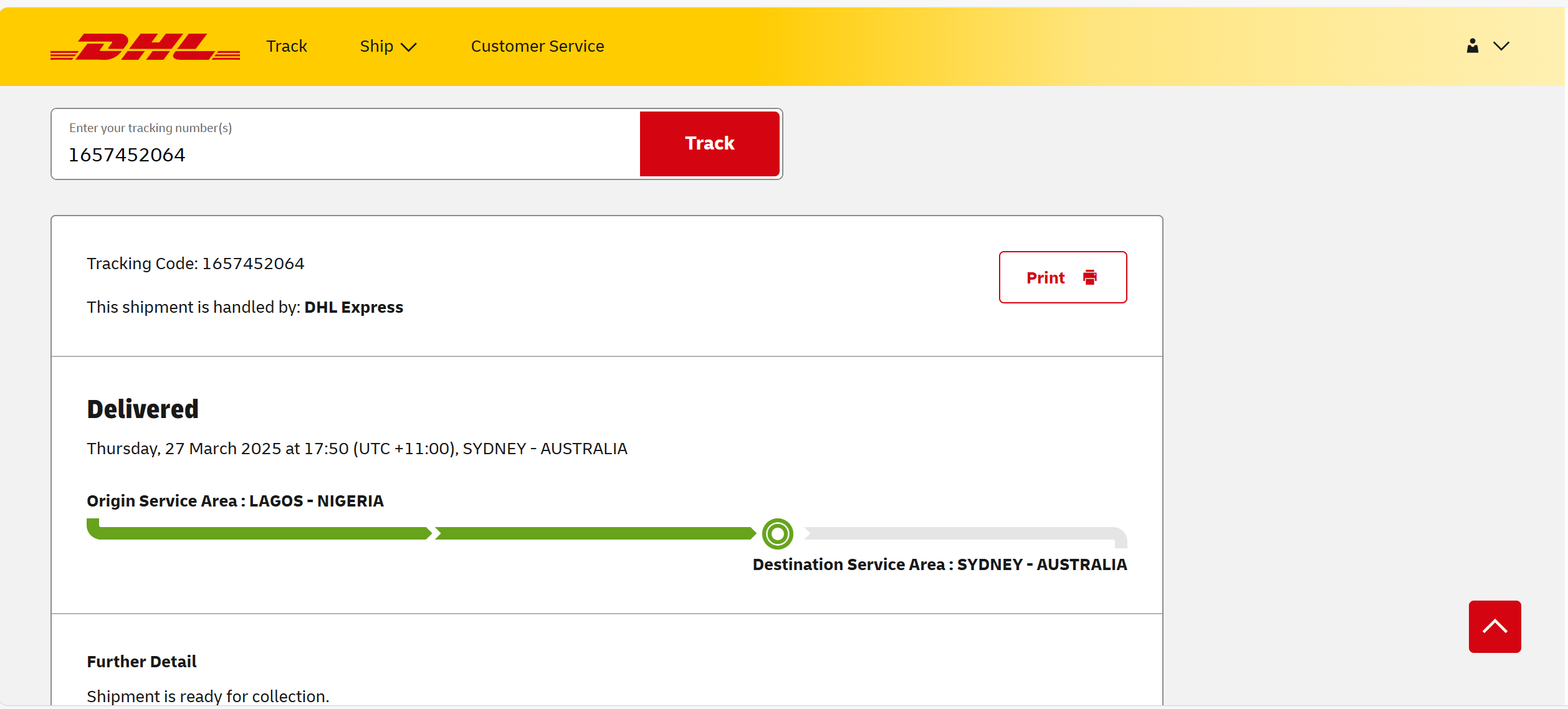Image resolution: width=1568 pixels, height=709 pixels.
Task: Click the Delivered status heading
Action: [x=143, y=409]
